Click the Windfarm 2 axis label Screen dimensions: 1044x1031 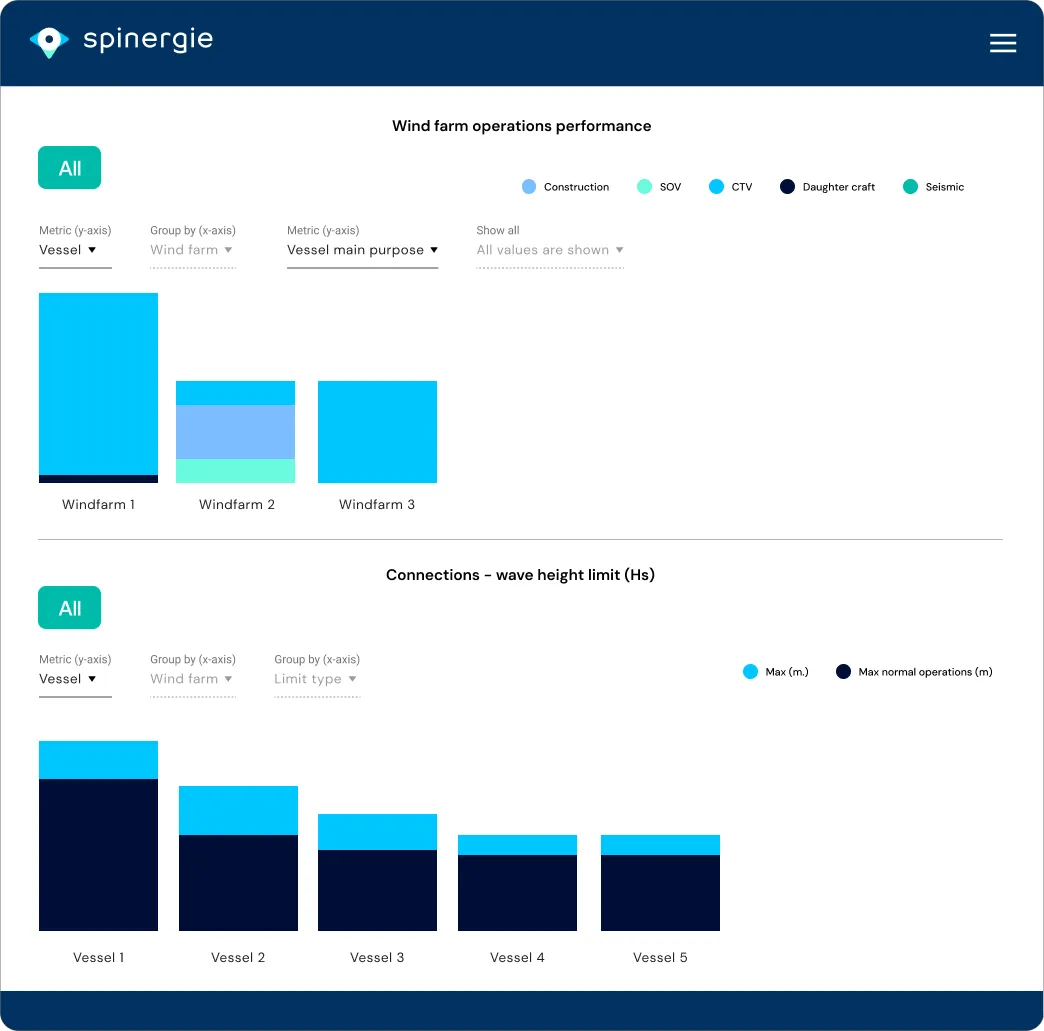point(236,504)
